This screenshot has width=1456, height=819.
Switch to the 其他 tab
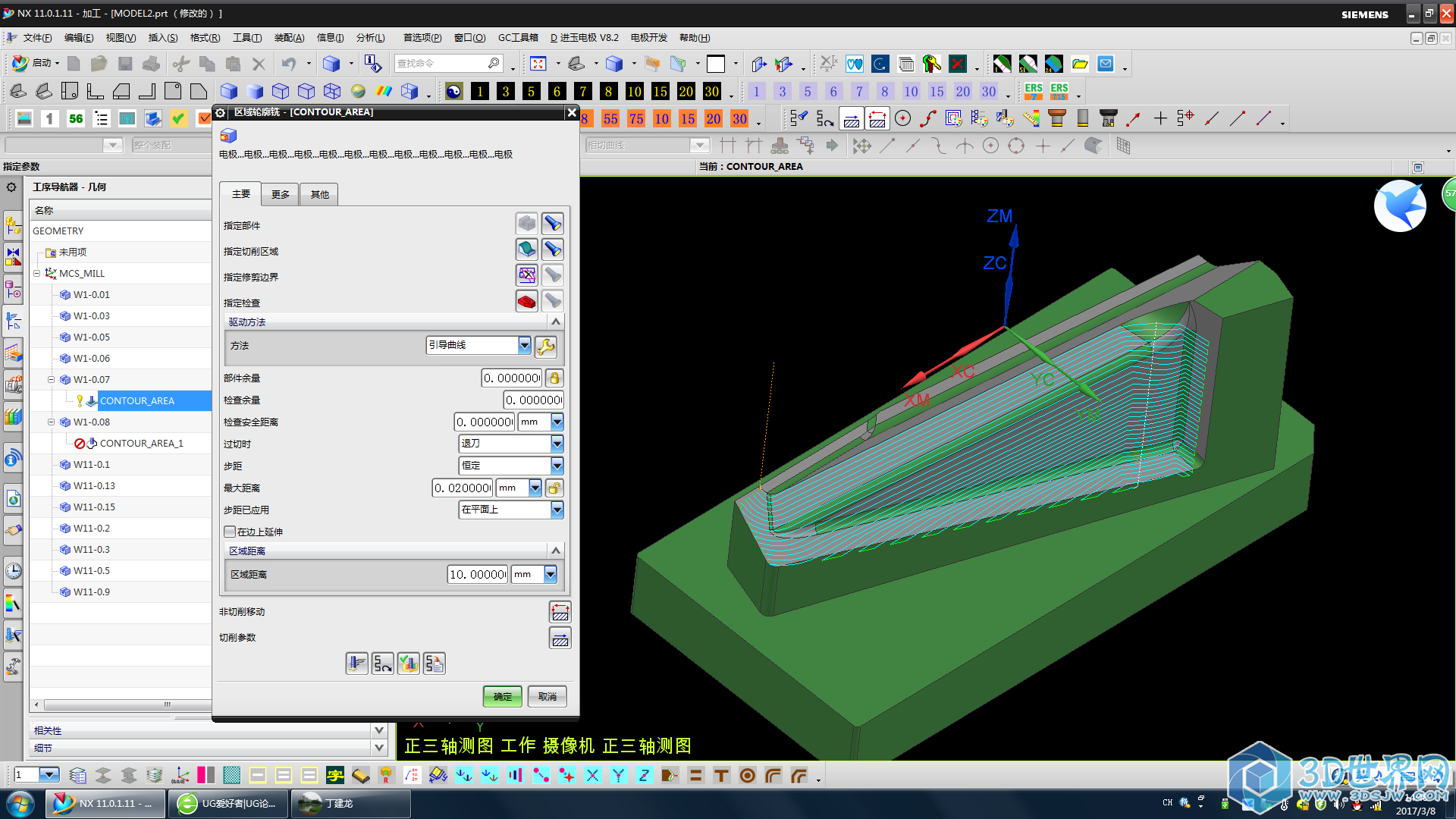319,195
